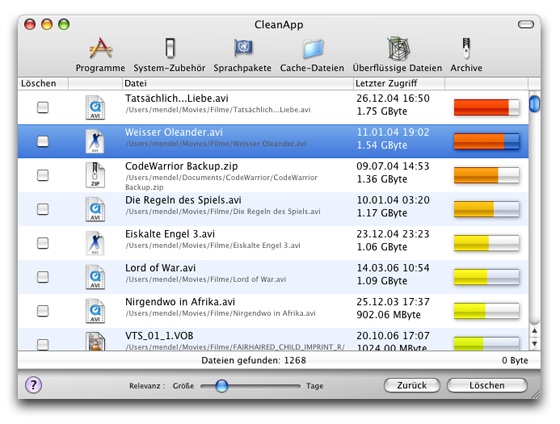The width and height of the screenshot is (560, 424).
Task: Click relevance bar of Eiskalte Engel 3.avi
Action: [x=486, y=243]
